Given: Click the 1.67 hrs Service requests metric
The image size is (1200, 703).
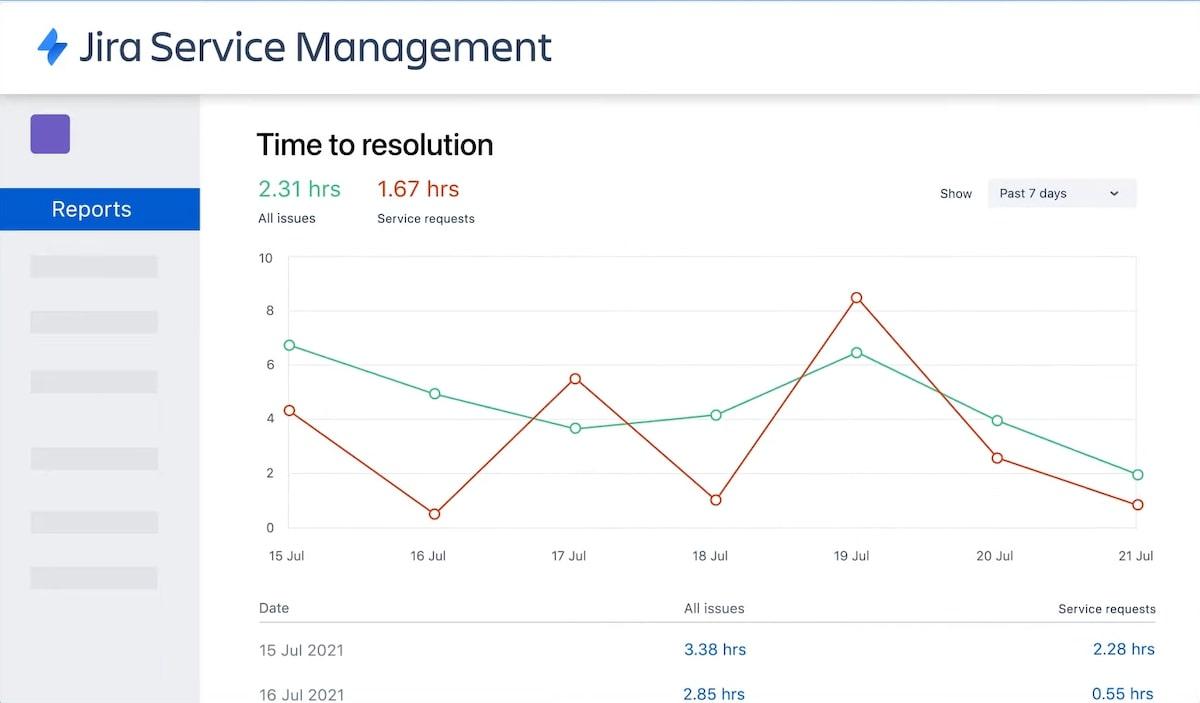Looking at the screenshot, I should point(418,189).
